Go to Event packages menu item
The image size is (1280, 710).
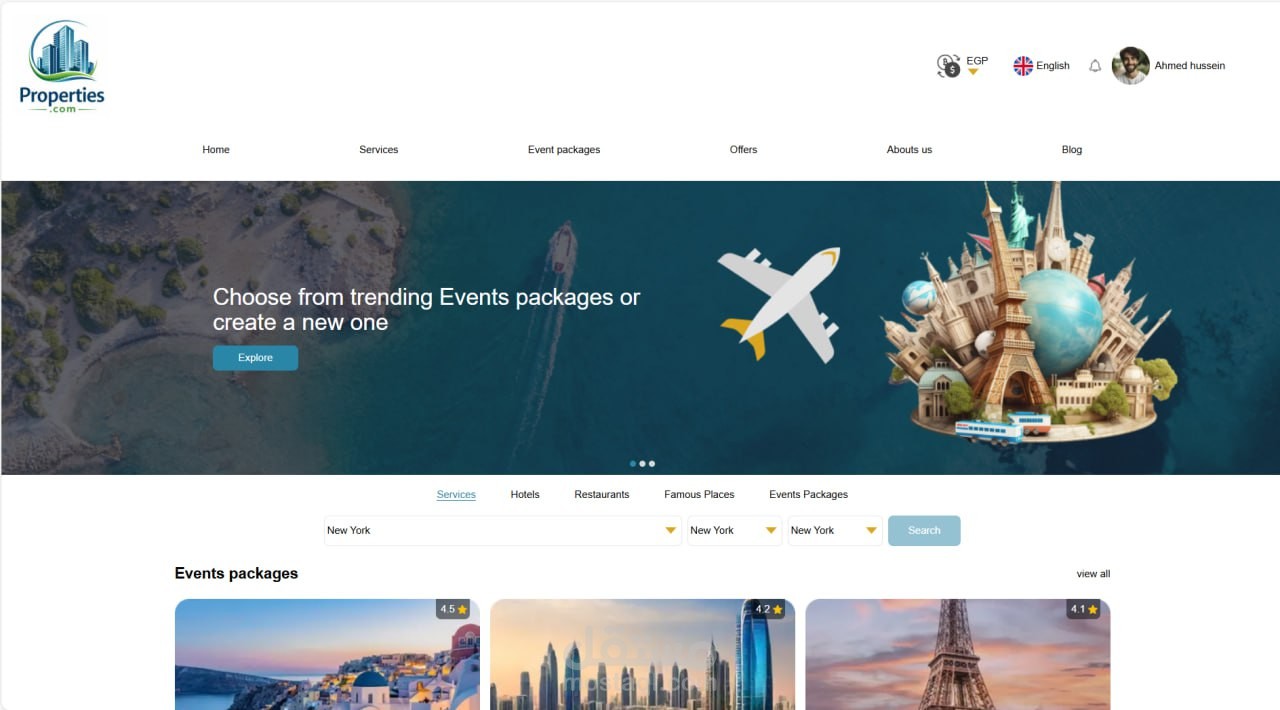(x=564, y=150)
